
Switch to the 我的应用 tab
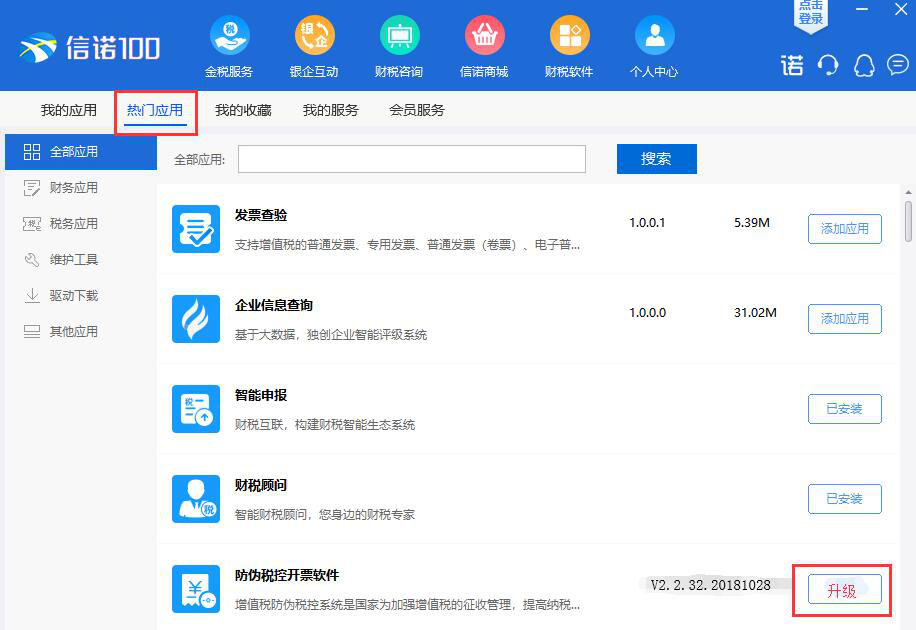pyautogui.click(x=69, y=110)
